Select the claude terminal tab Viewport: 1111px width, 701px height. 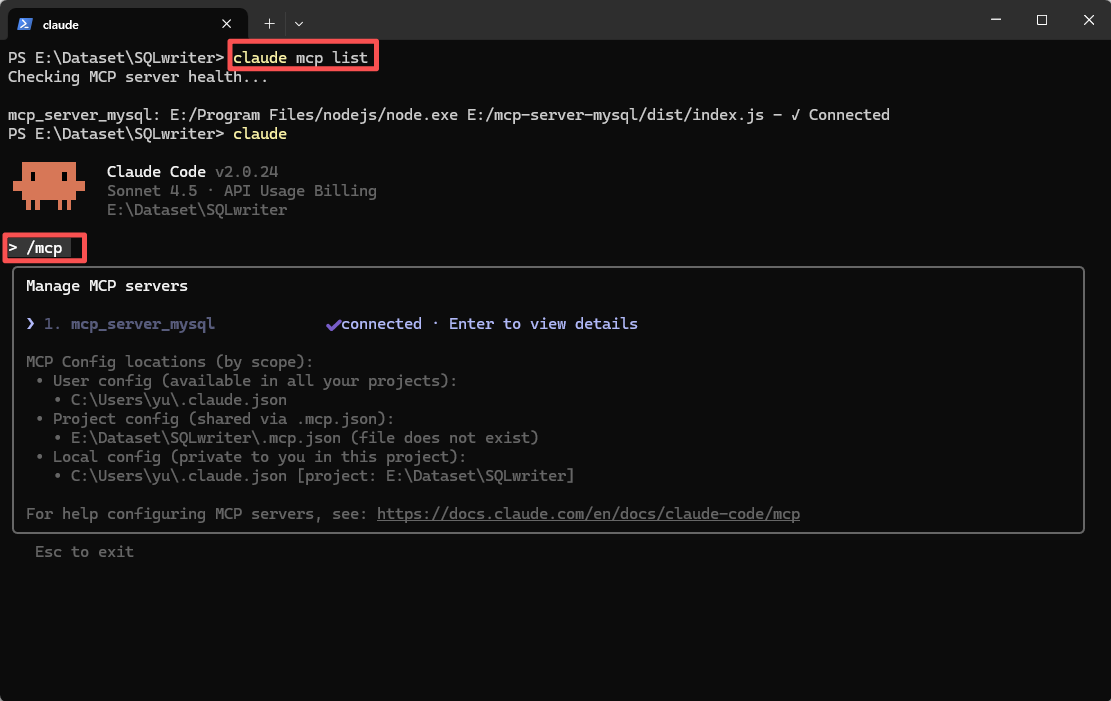[128, 24]
